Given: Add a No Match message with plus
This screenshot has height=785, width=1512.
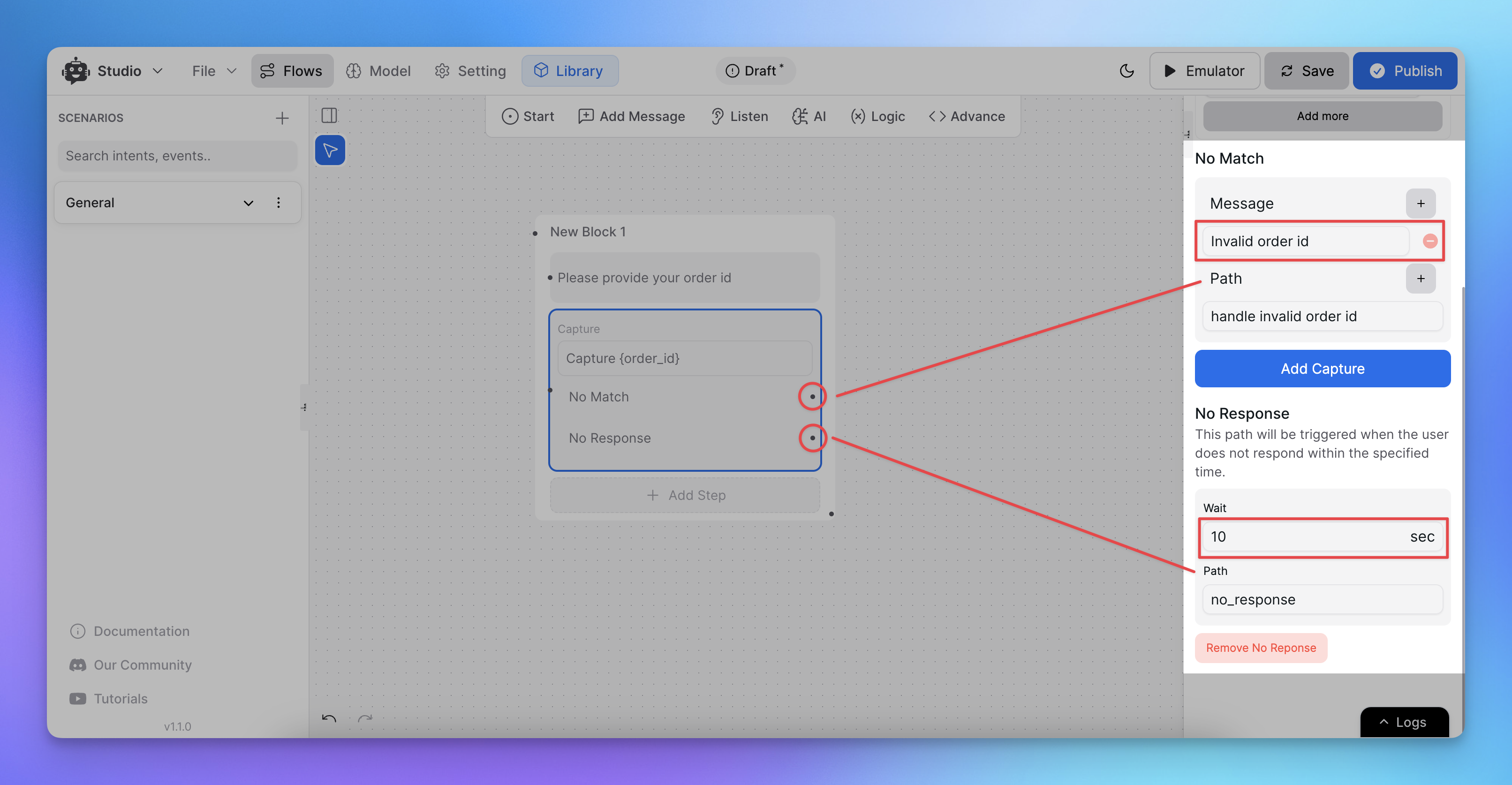Looking at the screenshot, I should [x=1421, y=204].
